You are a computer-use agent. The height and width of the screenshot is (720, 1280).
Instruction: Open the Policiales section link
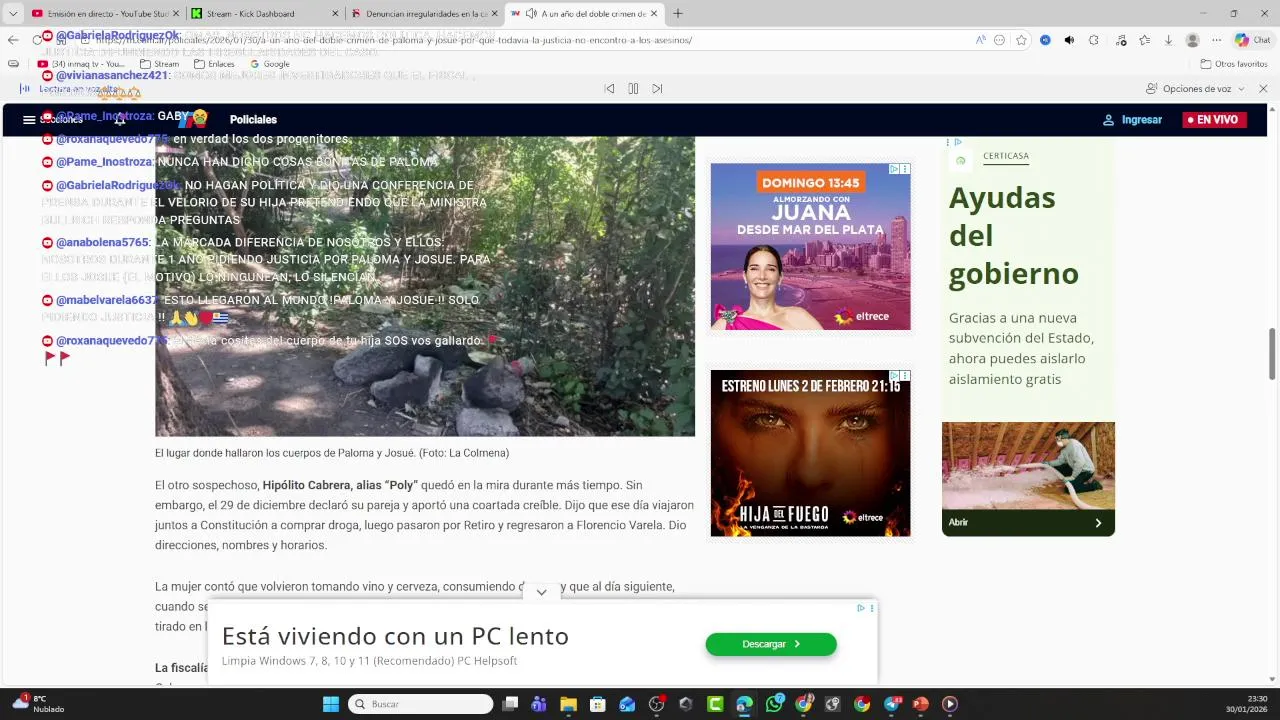coord(253,119)
